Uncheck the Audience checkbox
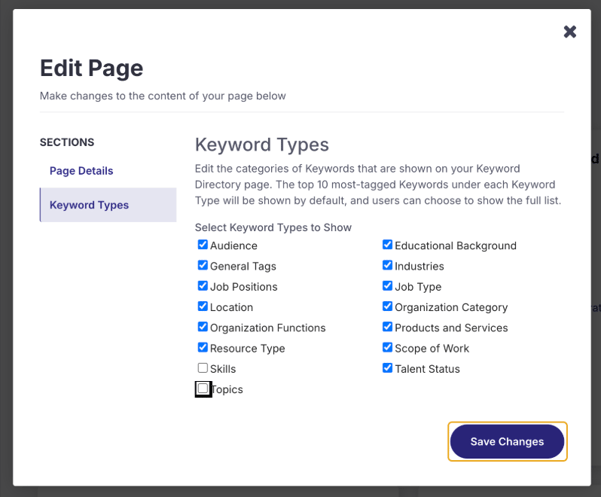 pyautogui.click(x=203, y=245)
